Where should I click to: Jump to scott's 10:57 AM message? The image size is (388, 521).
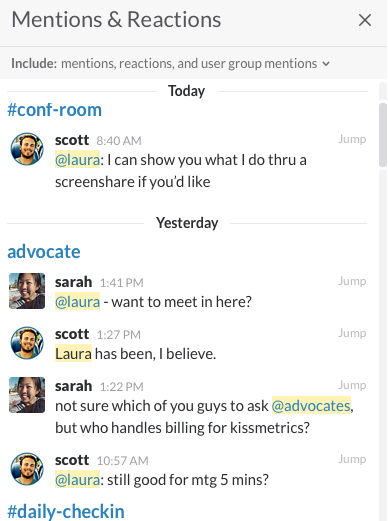pyautogui.click(x=352, y=459)
